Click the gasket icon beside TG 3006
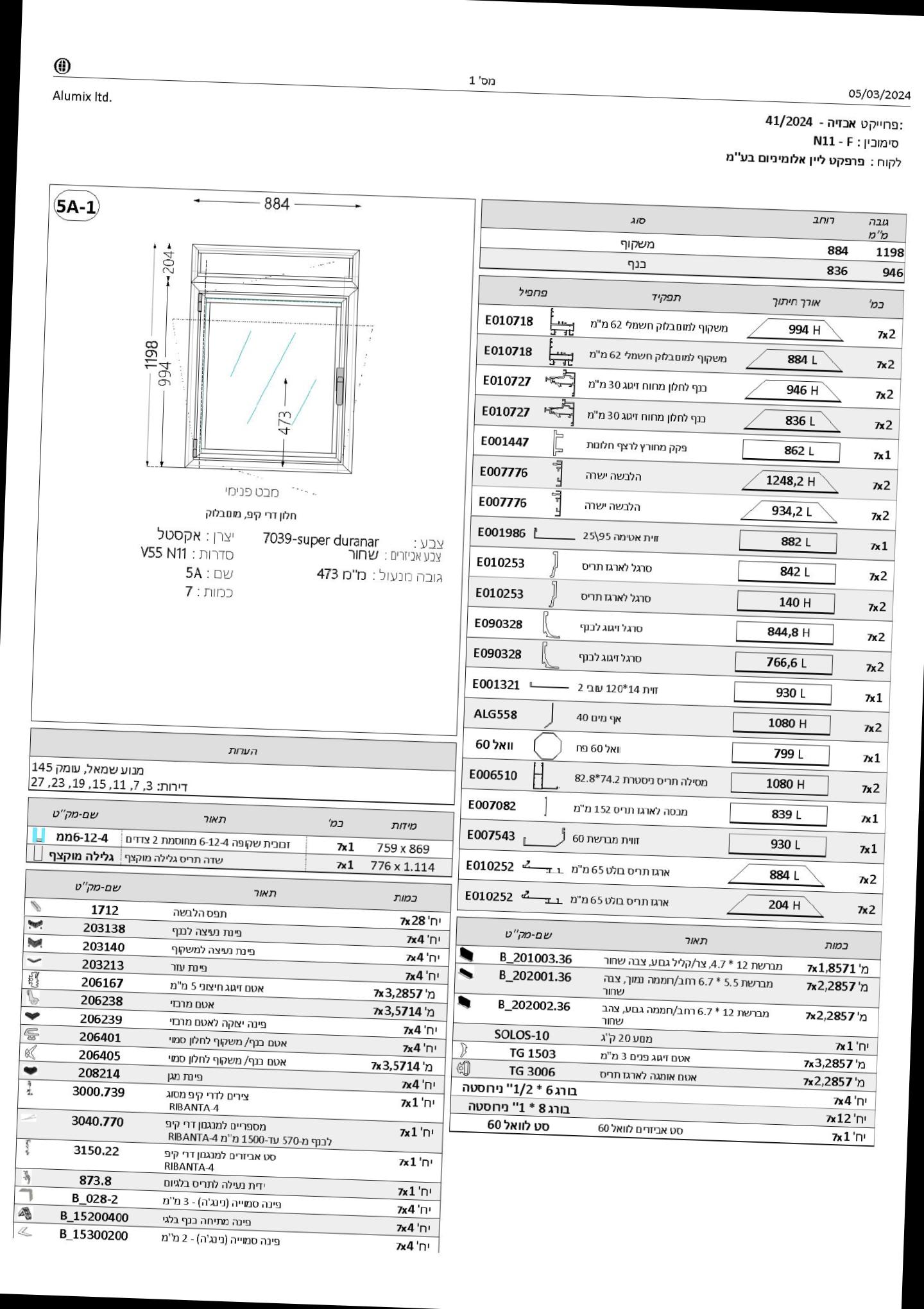The width and height of the screenshot is (924, 1309). [463, 1068]
